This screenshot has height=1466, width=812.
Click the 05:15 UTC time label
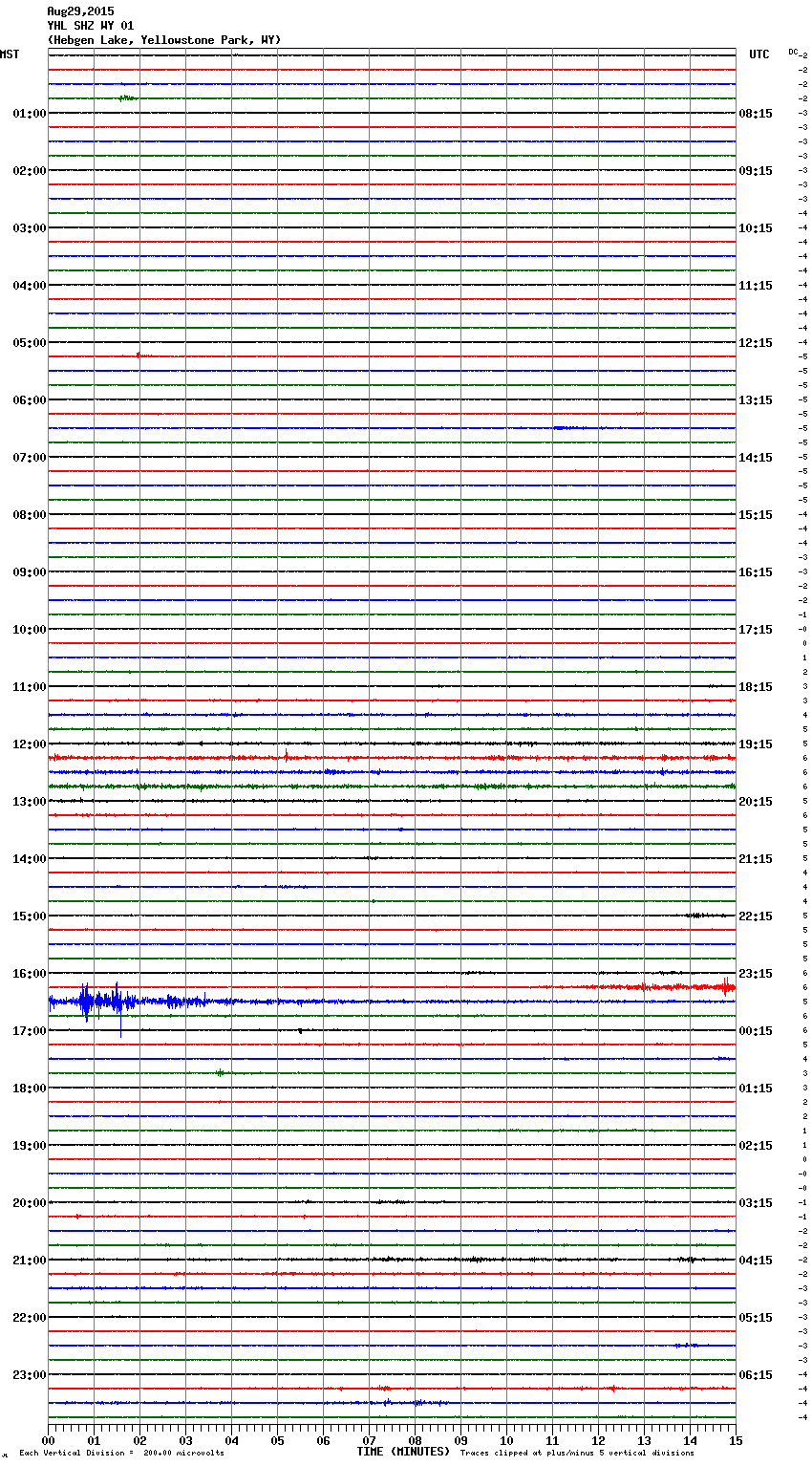click(x=756, y=1318)
